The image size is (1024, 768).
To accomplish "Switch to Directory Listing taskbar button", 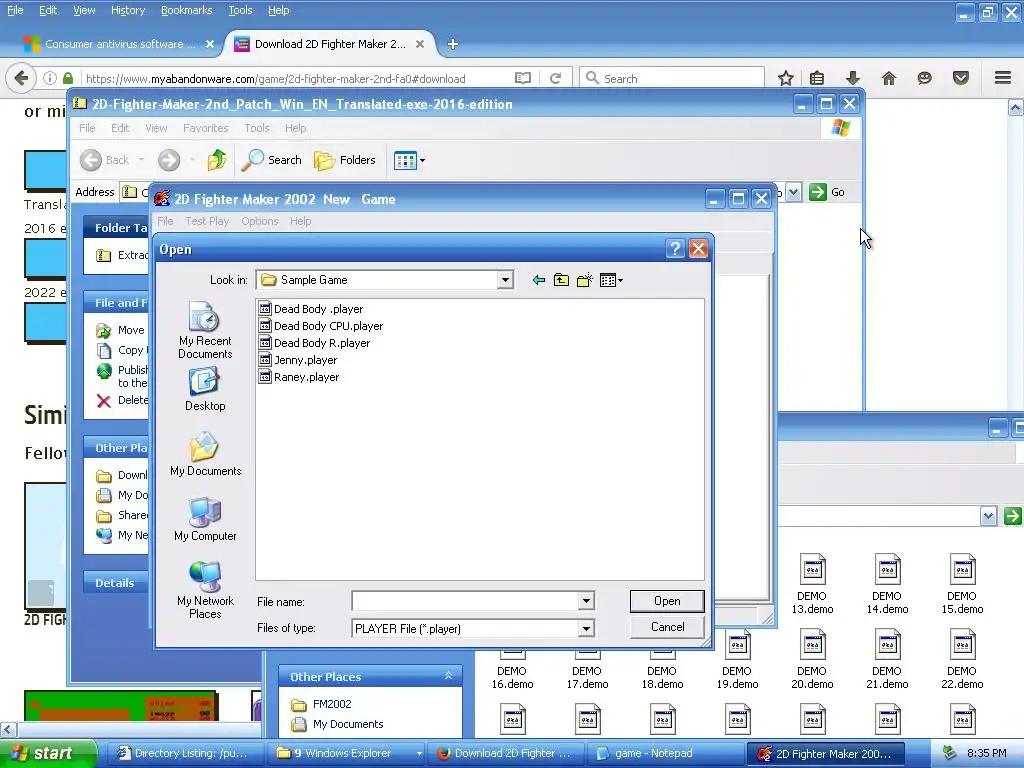I will 186,754.
